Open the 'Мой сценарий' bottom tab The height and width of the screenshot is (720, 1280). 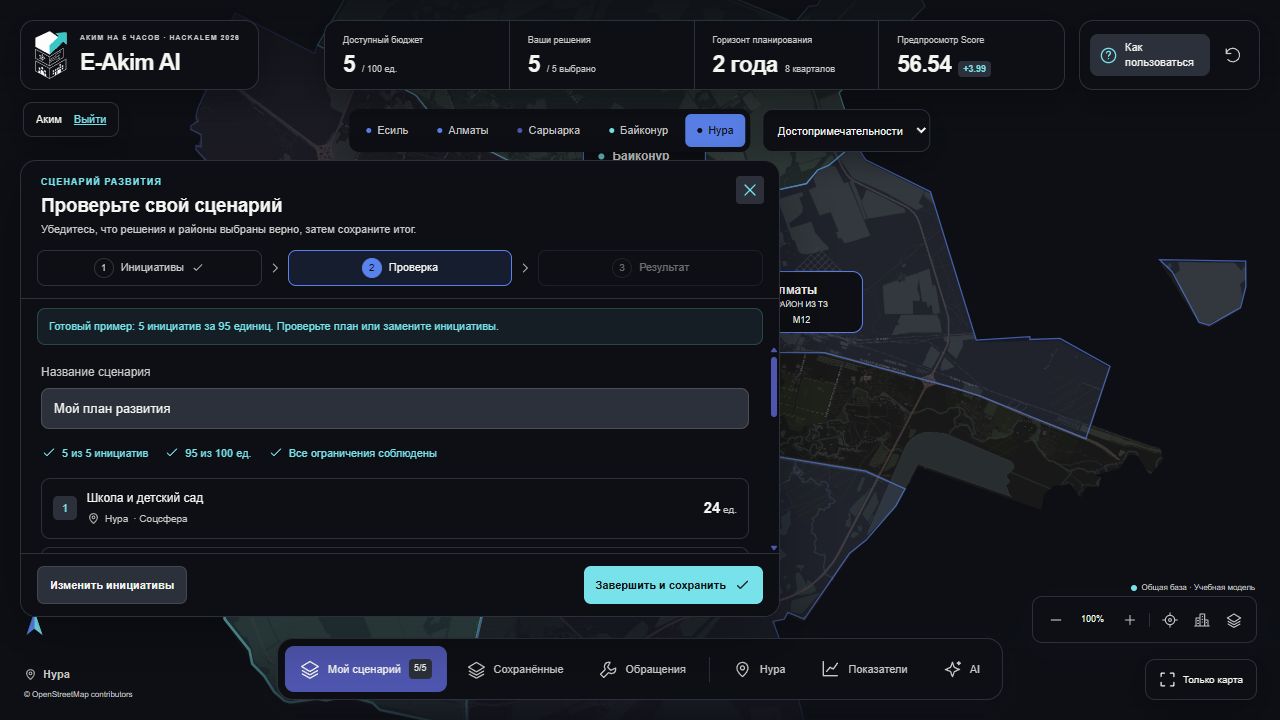click(x=366, y=669)
